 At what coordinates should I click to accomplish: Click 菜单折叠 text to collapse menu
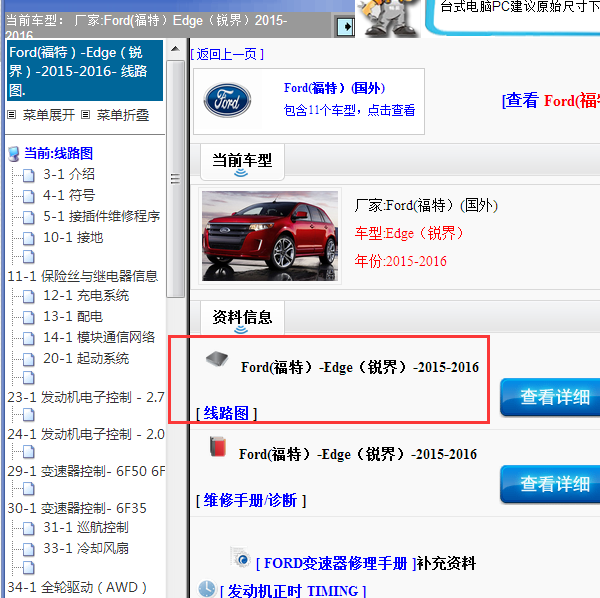click(x=123, y=115)
